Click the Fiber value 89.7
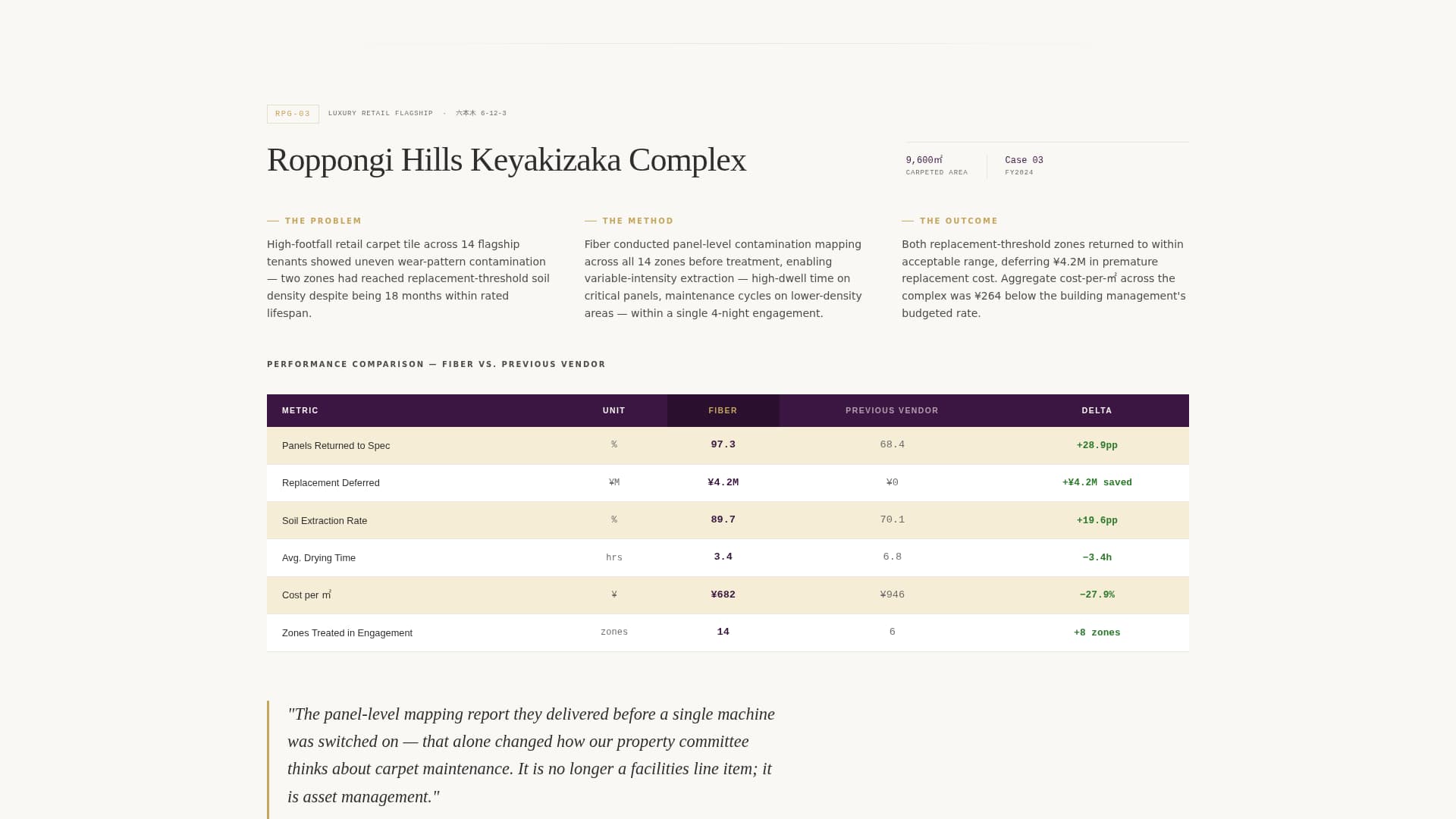This screenshot has height=819, width=1456. [723, 520]
